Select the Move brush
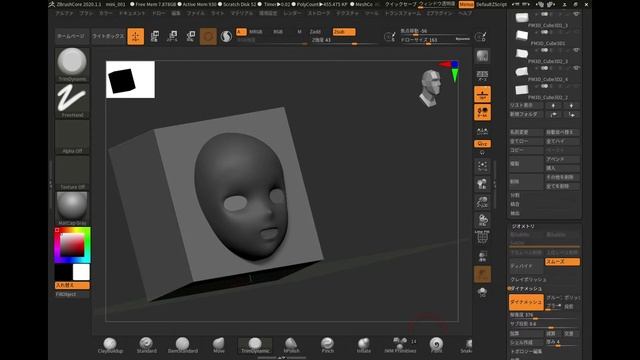640x360 pixels. pos(219,345)
